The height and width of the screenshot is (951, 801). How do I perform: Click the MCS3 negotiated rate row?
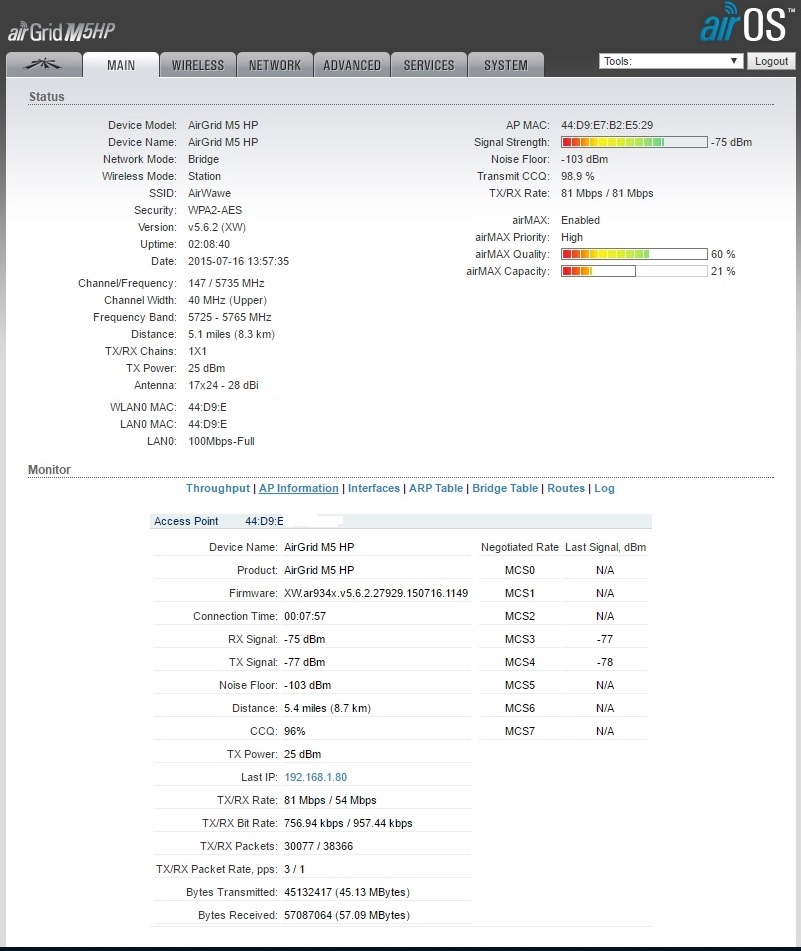point(520,639)
